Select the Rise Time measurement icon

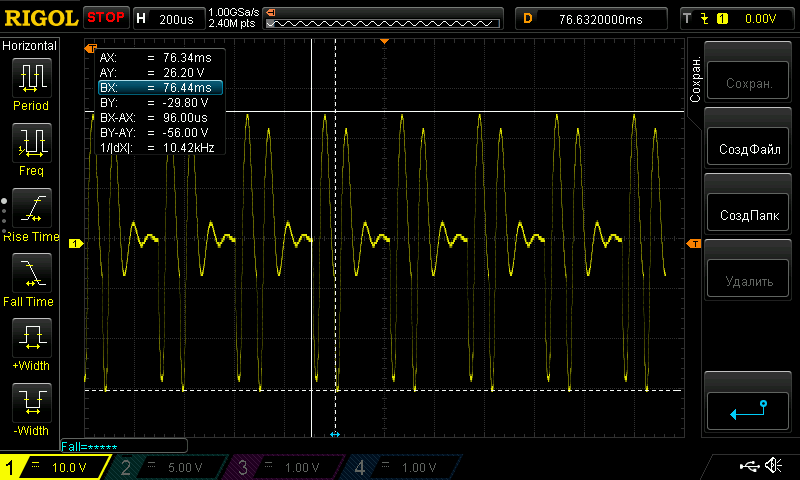pyautogui.click(x=32, y=208)
